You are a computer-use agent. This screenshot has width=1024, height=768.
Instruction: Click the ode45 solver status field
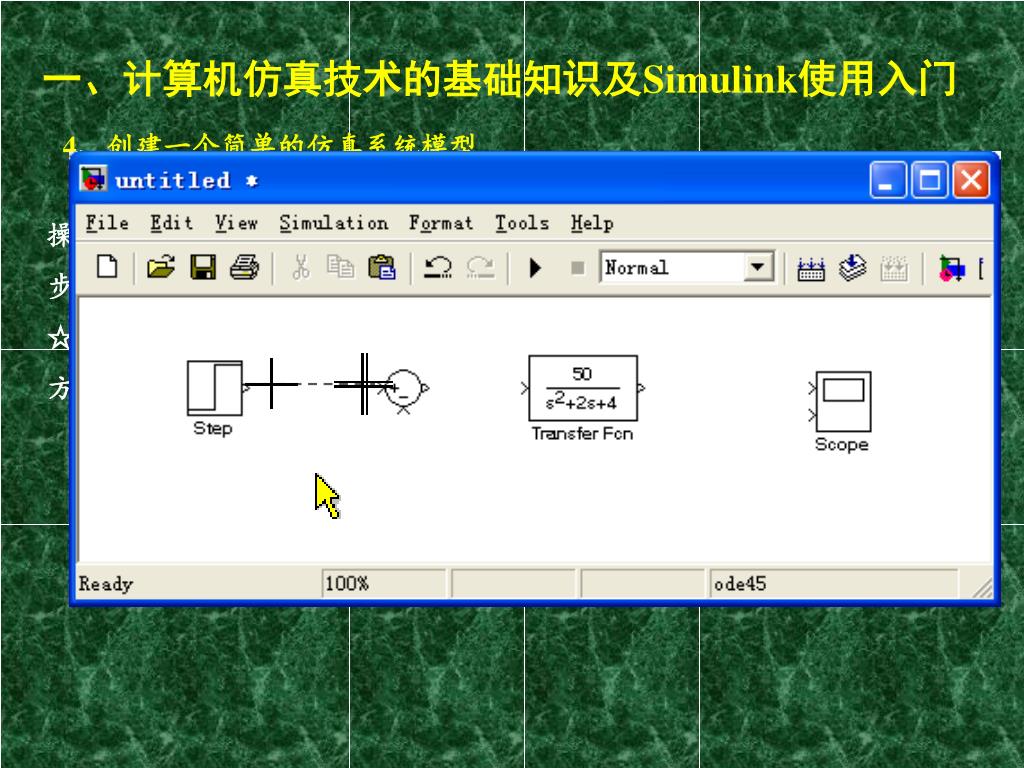point(833,583)
